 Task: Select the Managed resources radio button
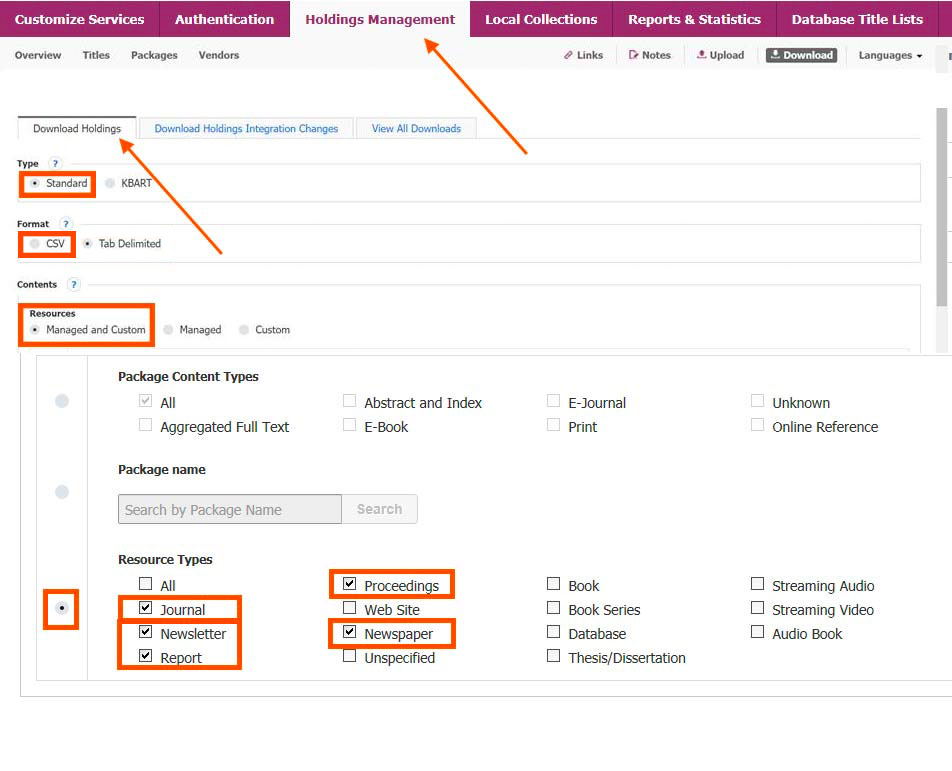(x=168, y=330)
